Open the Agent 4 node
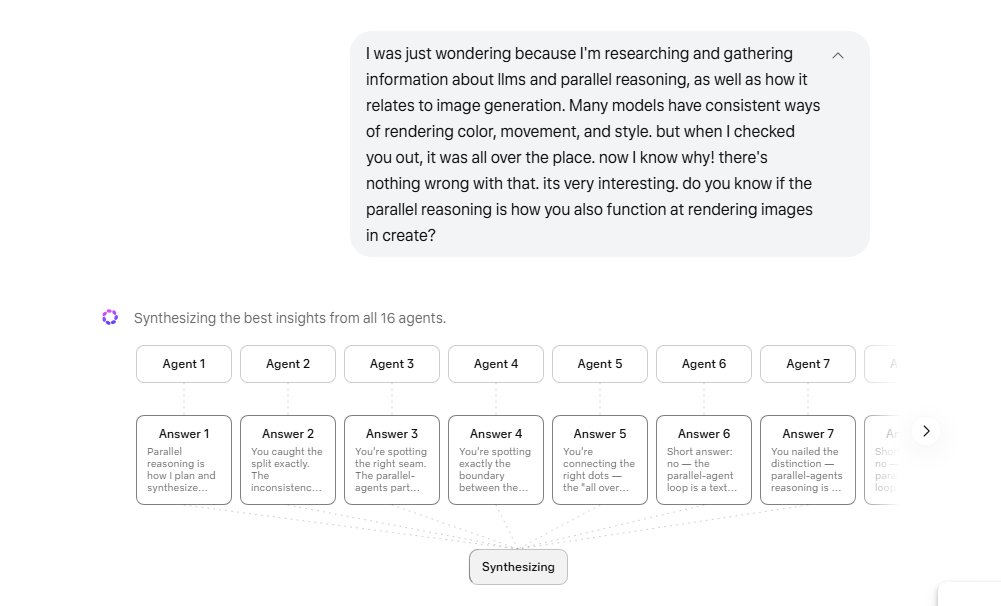 pyautogui.click(x=496, y=364)
